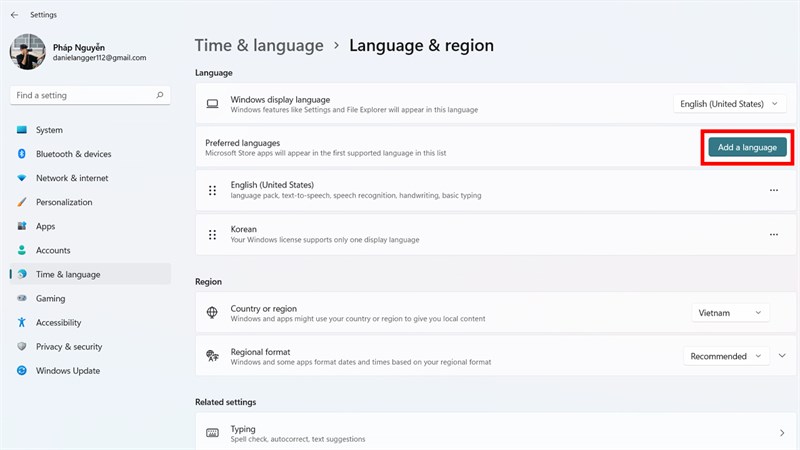Click the drag handle for English (United States)
Image resolution: width=800 pixels, height=450 pixels.
click(212, 190)
